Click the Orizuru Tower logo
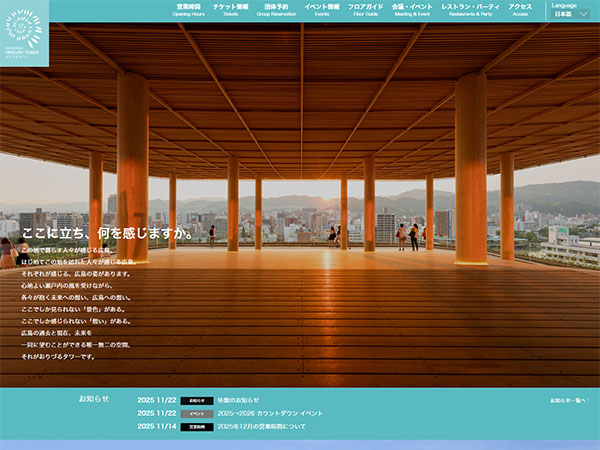 24,32
